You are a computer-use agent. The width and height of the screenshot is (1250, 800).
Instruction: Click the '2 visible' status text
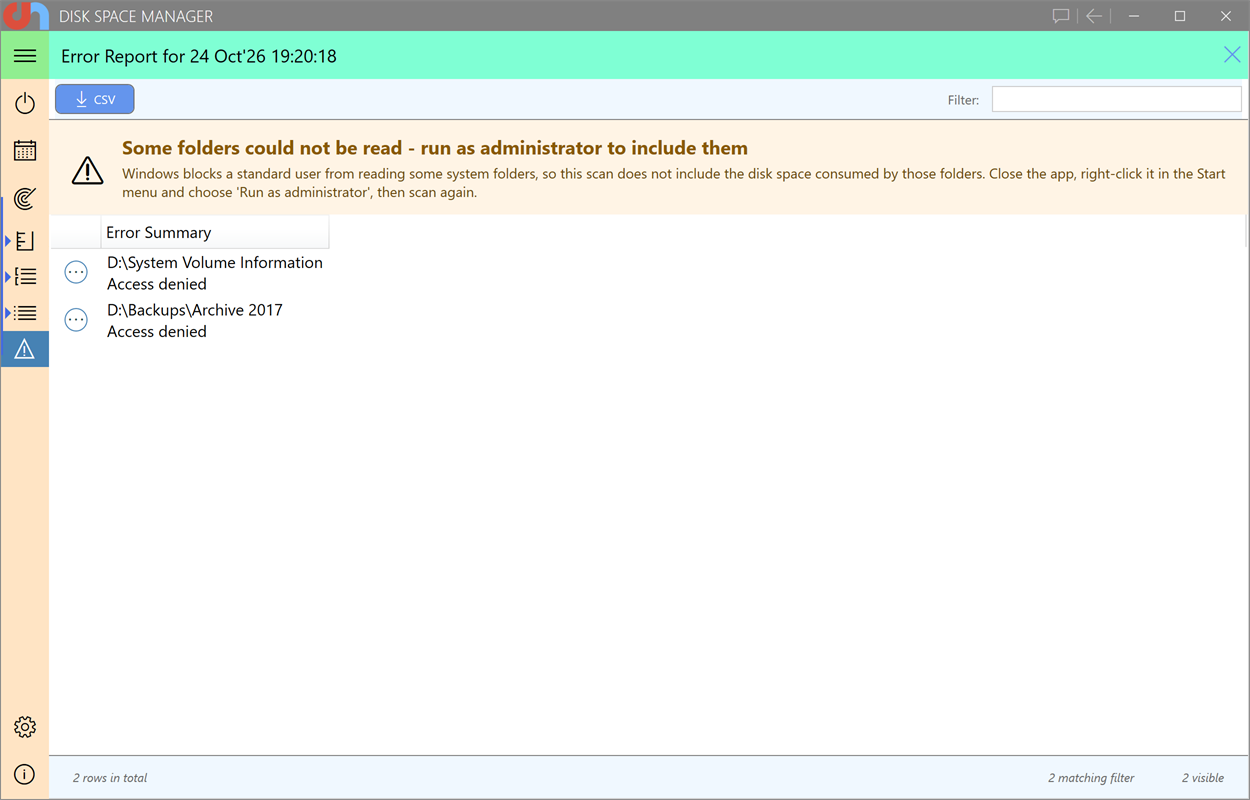(1203, 778)
